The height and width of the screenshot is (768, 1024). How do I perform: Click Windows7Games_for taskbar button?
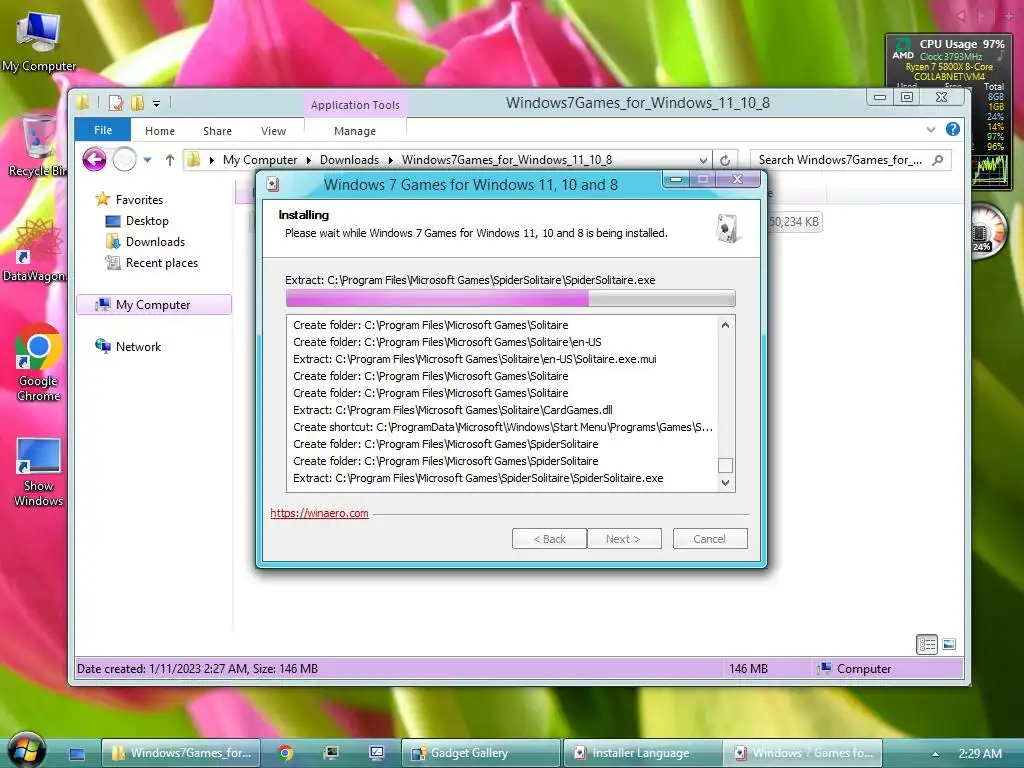[x=181, y=753]
